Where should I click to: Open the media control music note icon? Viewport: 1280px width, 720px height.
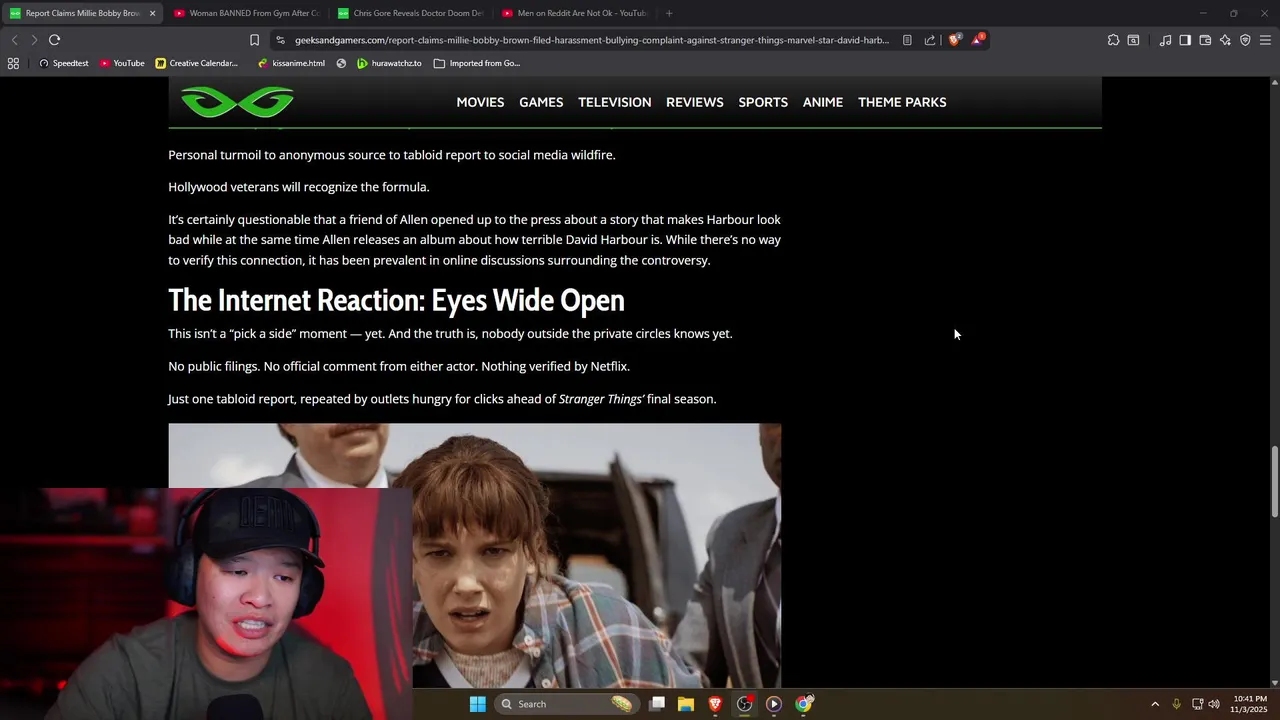click(1165, 40)
